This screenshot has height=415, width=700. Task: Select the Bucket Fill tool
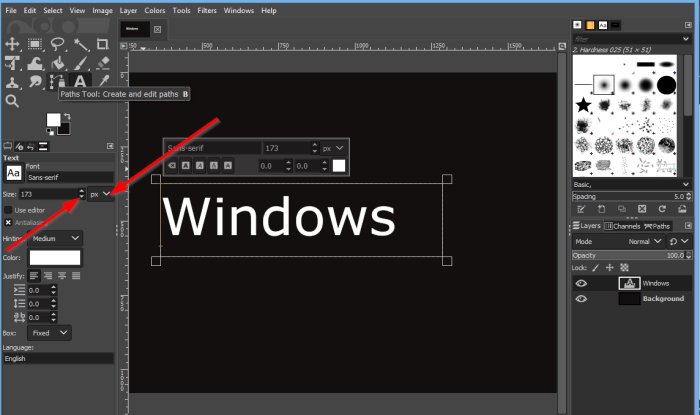click(x=58, y=63)
